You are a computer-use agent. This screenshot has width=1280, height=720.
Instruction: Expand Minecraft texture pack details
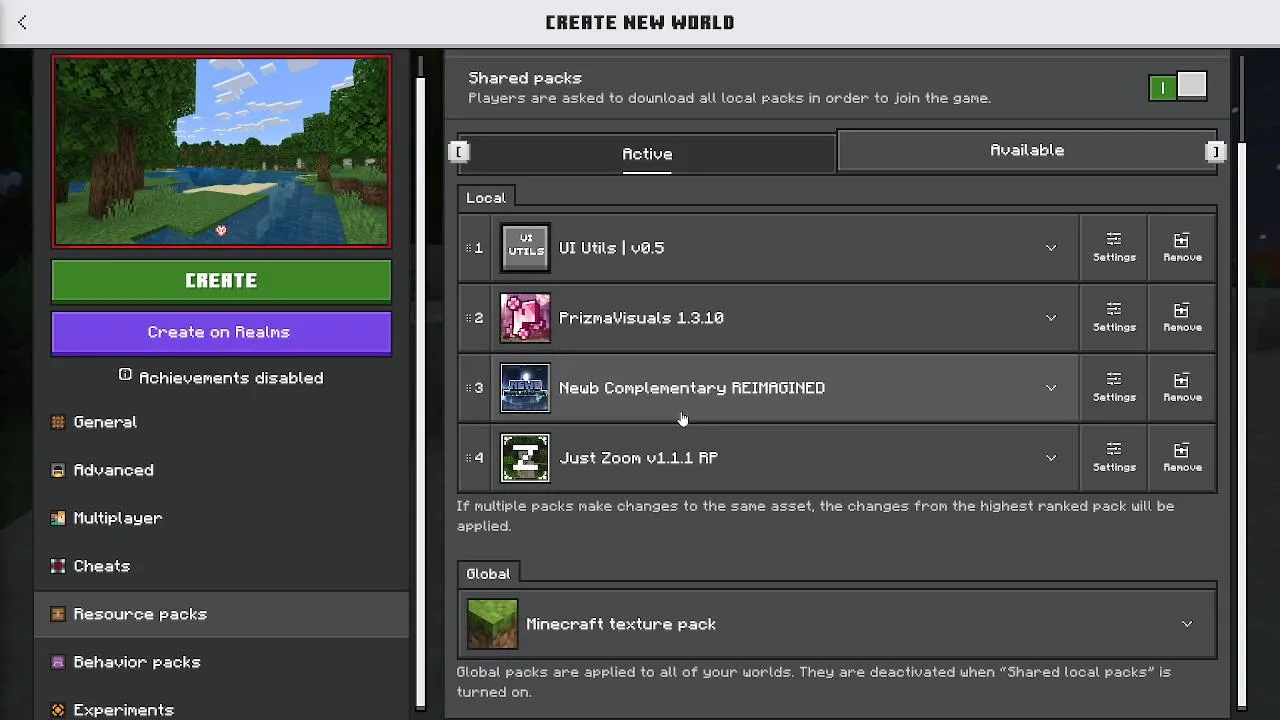tap(1187, 624)
